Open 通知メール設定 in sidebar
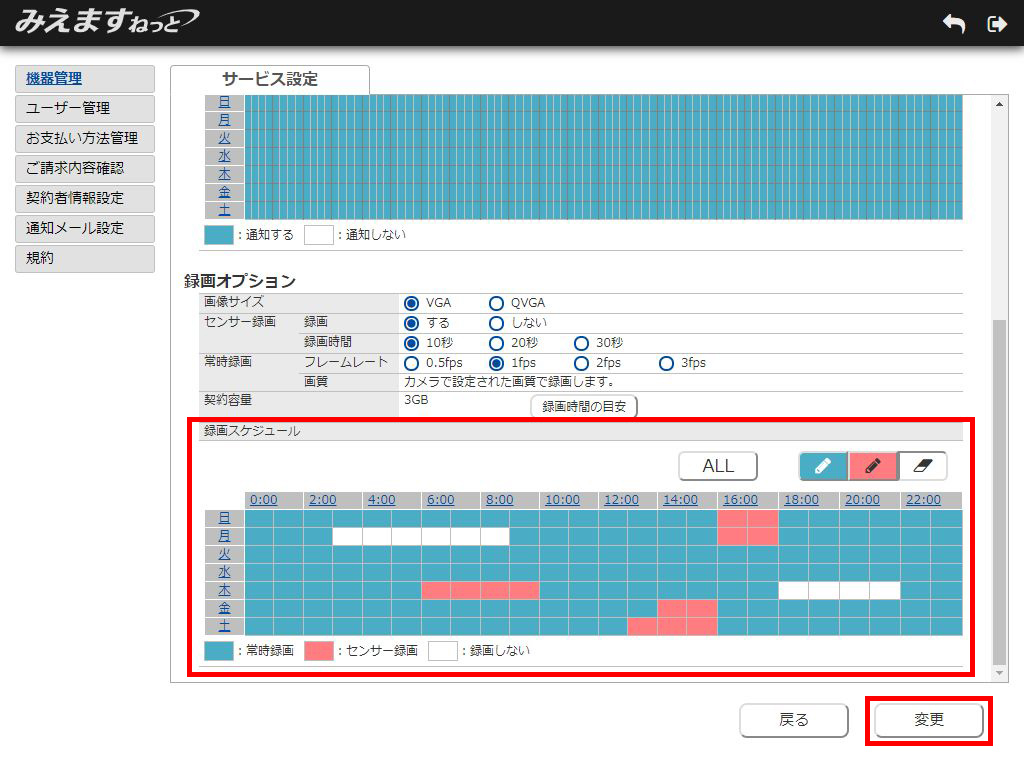Viewport: 1024px width, 768px height. 85,228
